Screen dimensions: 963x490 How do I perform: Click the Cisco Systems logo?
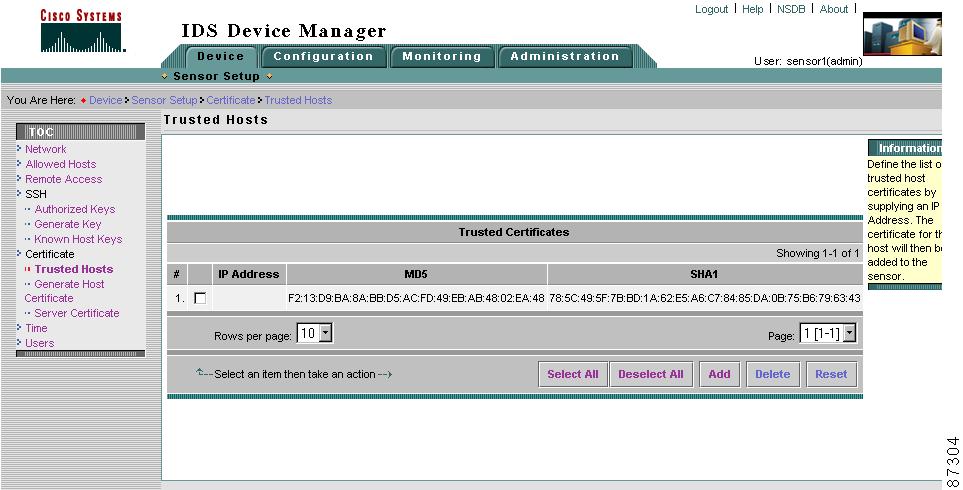(x=82, y=31)
